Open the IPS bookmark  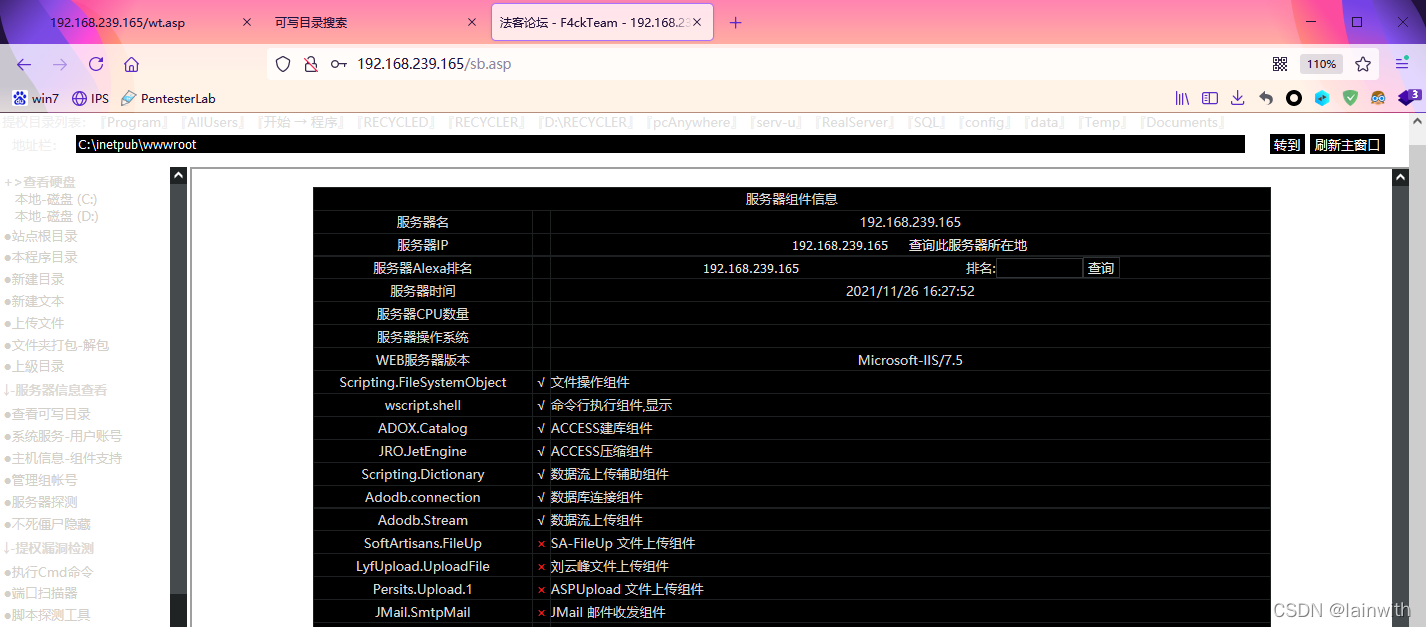[x=90, y=99]
